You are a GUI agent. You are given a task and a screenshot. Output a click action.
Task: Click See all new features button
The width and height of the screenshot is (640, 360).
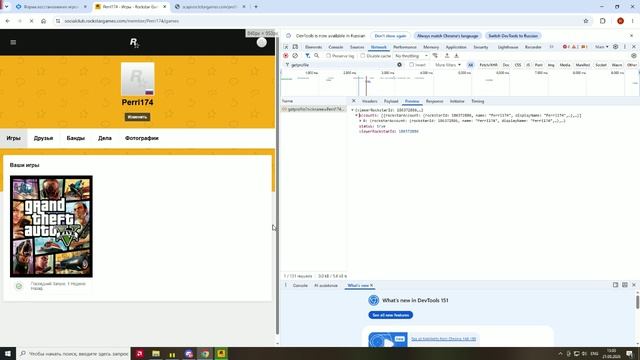click(391, 315)
